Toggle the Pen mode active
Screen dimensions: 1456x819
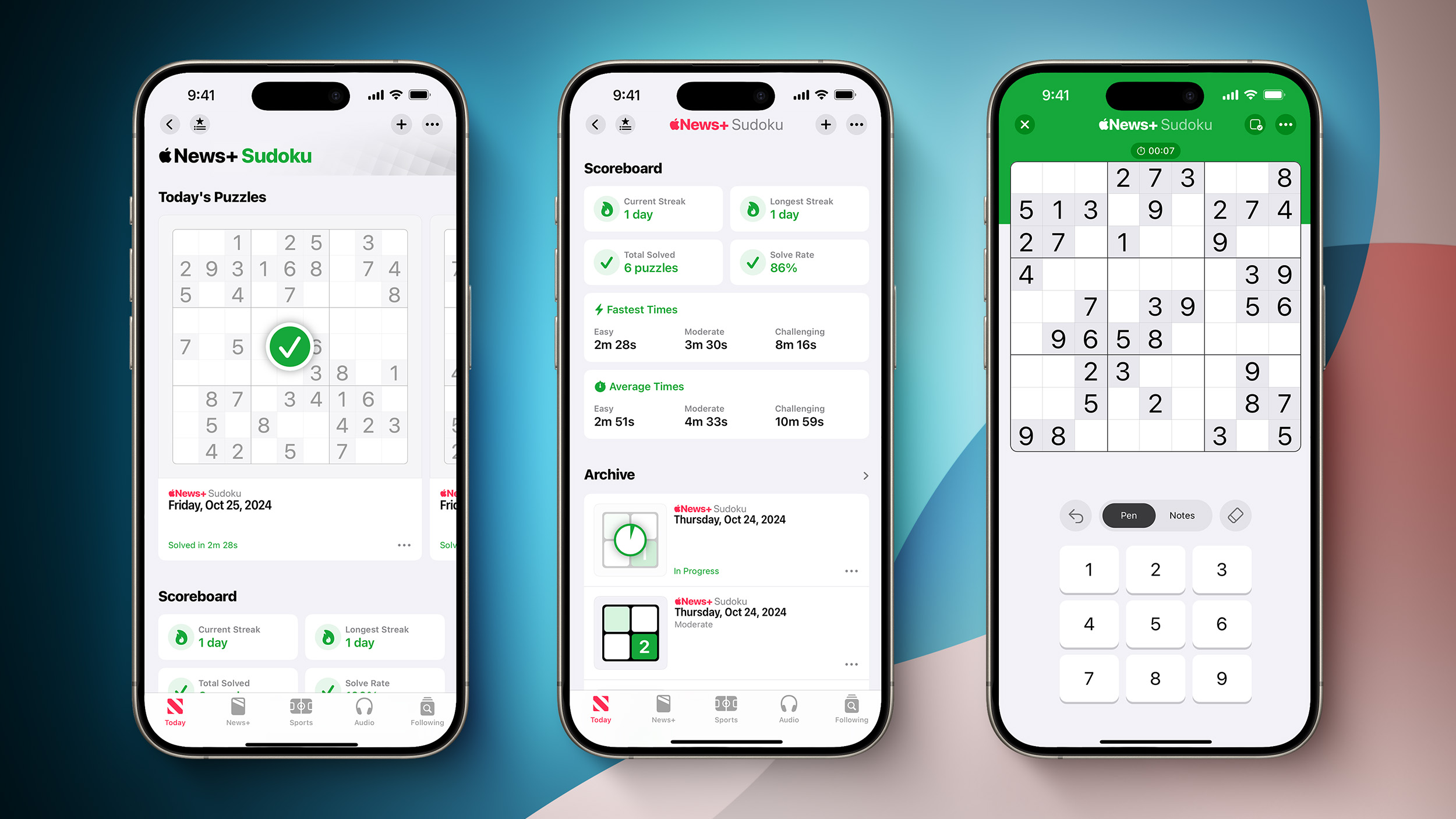1128,515
